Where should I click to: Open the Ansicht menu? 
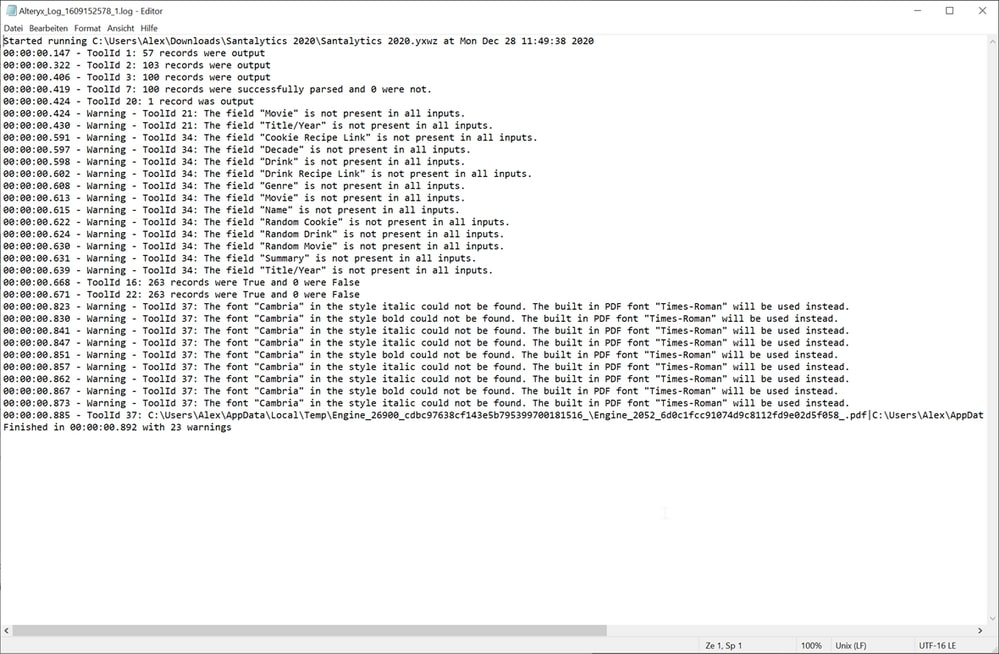[x=121, y=28]
